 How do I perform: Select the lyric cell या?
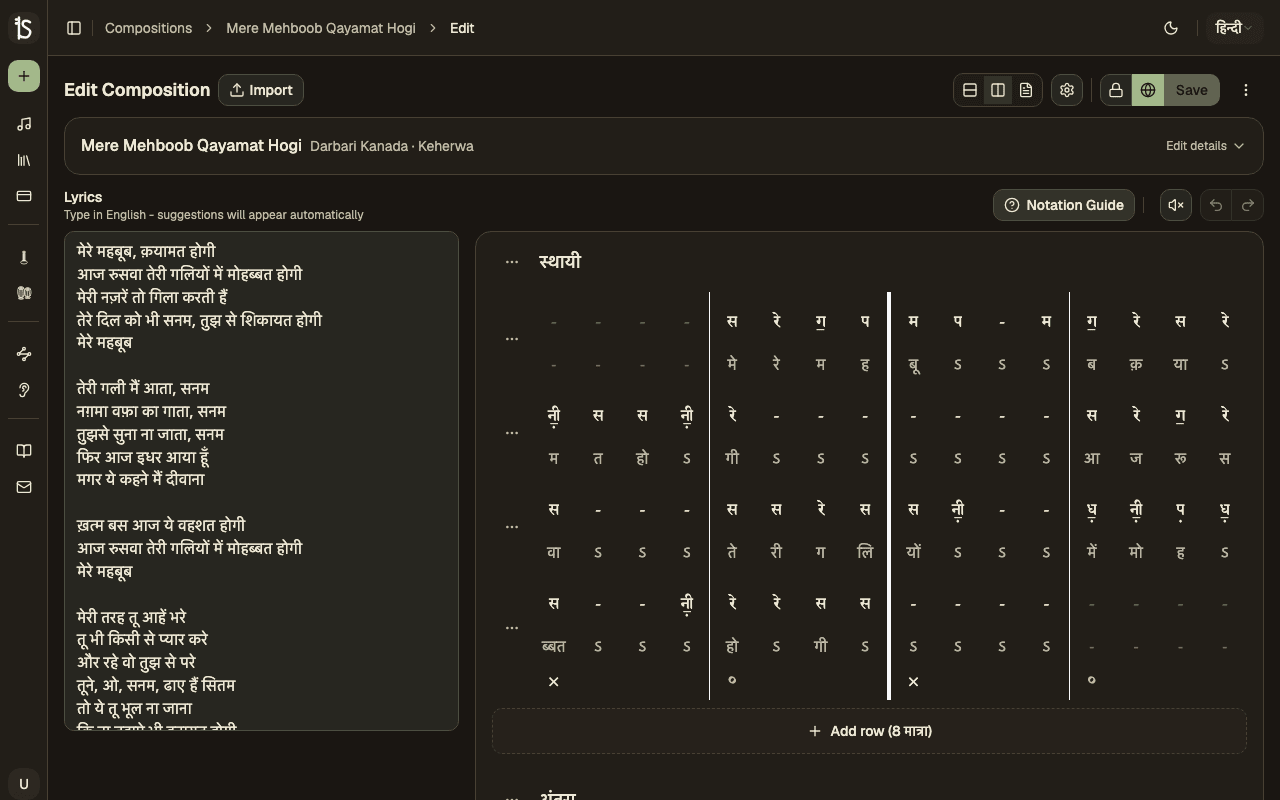pyautogui.click(x=1180, y=365)
